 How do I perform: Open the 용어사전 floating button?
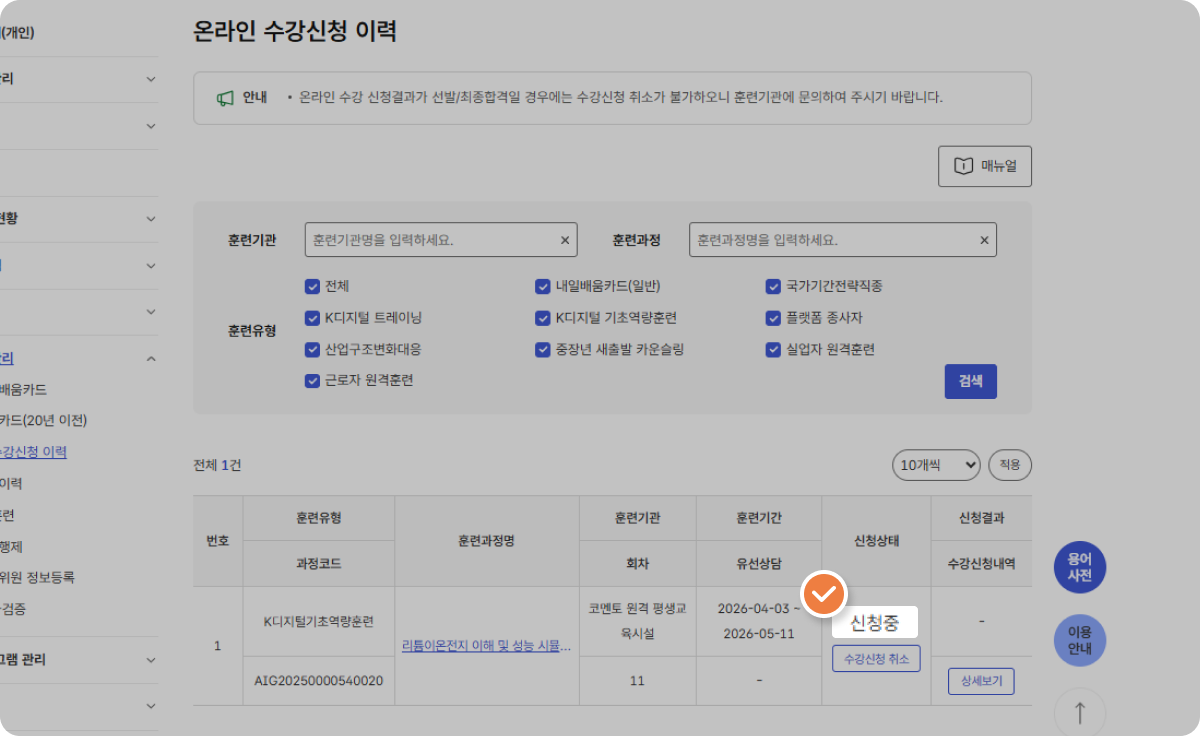[1080, 568]
